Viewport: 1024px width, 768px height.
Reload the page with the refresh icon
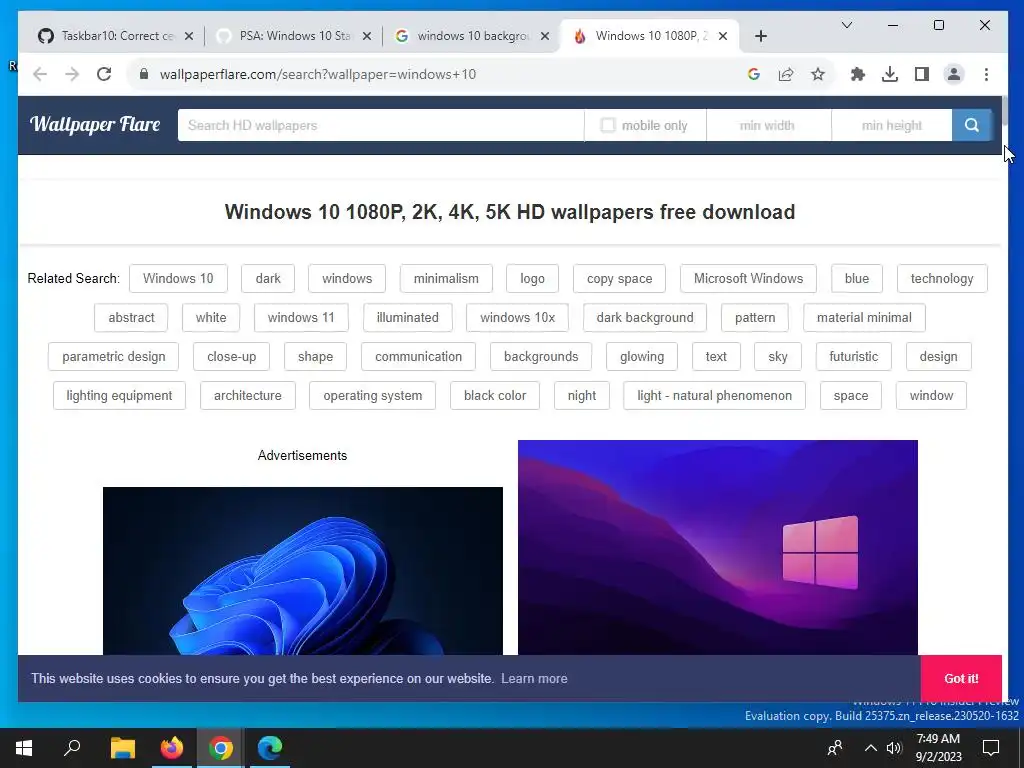(104, 74)
